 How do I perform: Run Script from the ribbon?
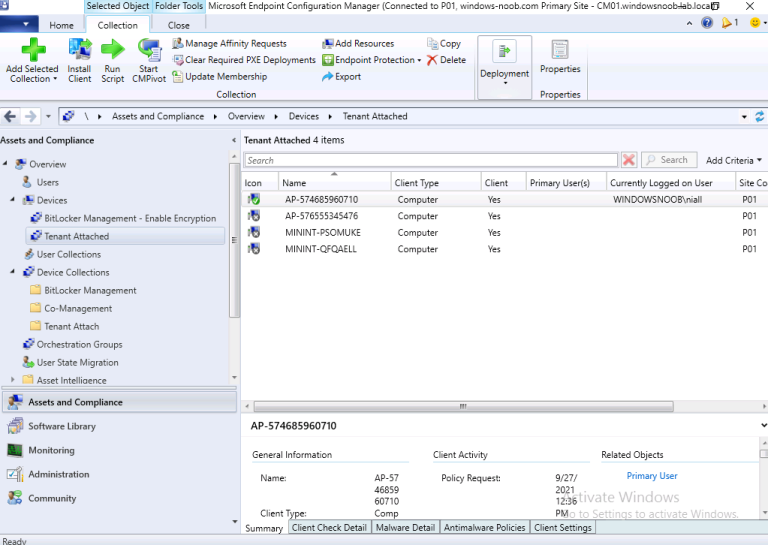point(113,50)
